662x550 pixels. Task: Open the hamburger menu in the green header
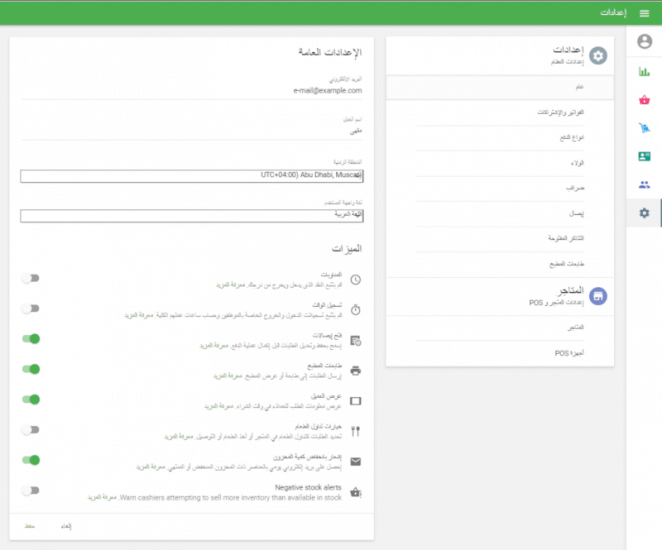click(644, 14)
